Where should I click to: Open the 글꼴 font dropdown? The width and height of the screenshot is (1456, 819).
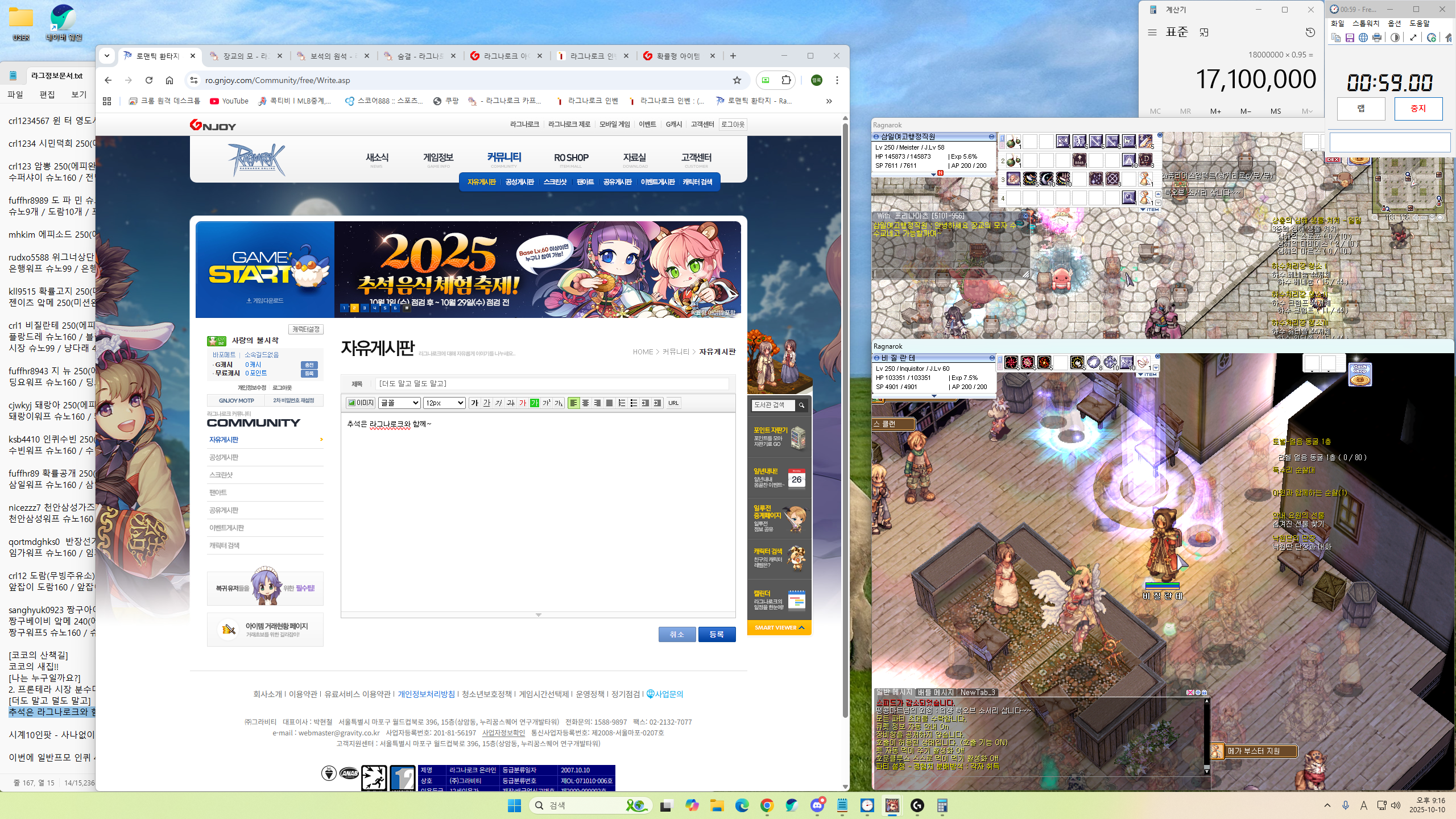coord(399,403)
